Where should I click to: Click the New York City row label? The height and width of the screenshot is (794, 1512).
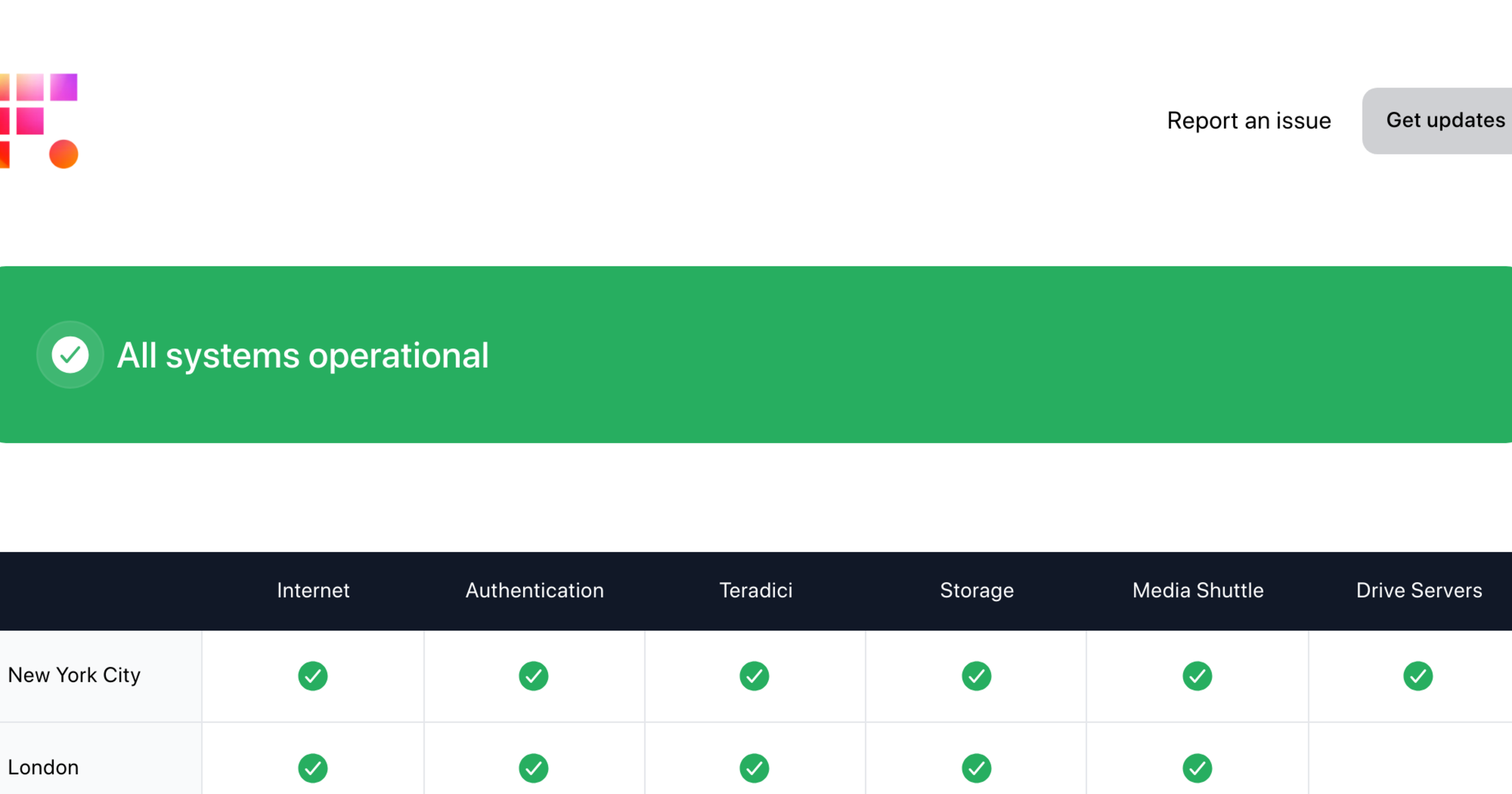(74, 676)
